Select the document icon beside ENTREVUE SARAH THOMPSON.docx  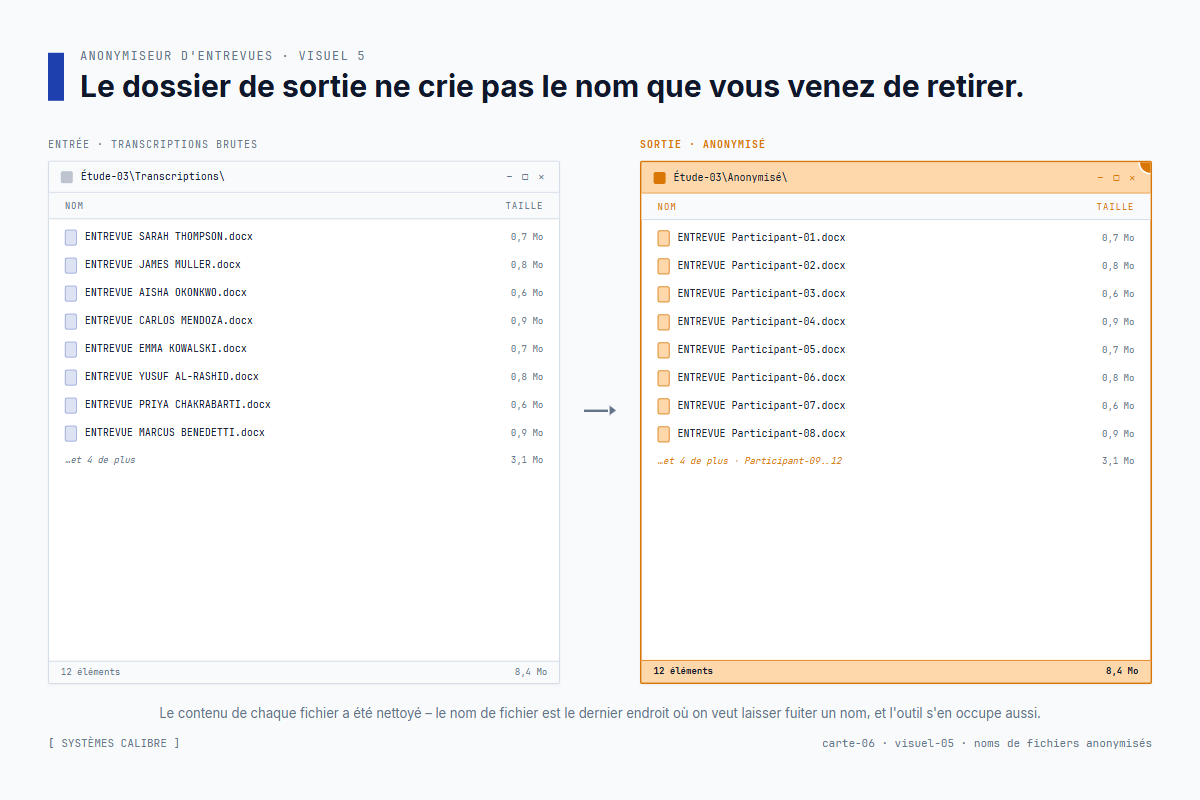point(70,237)
